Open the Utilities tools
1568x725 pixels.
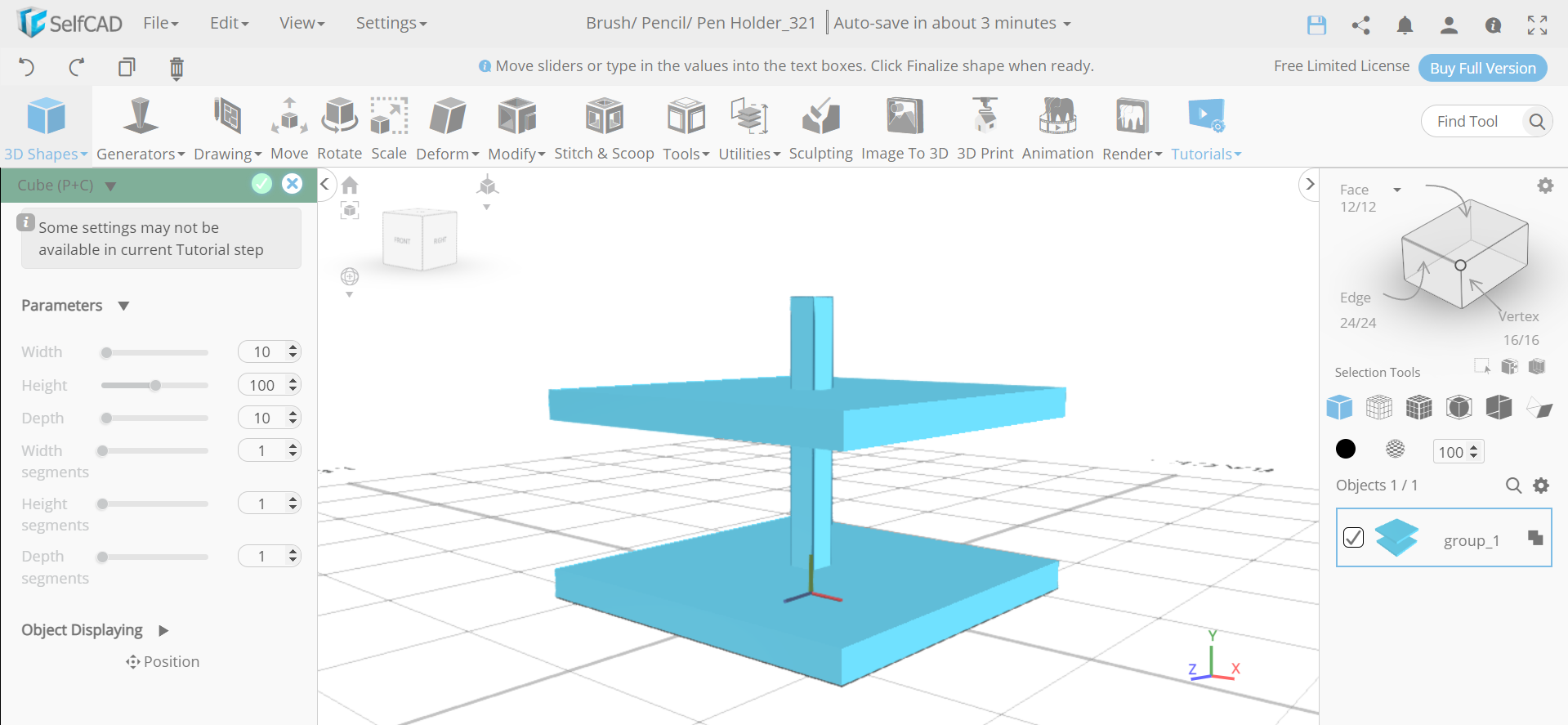749,128
